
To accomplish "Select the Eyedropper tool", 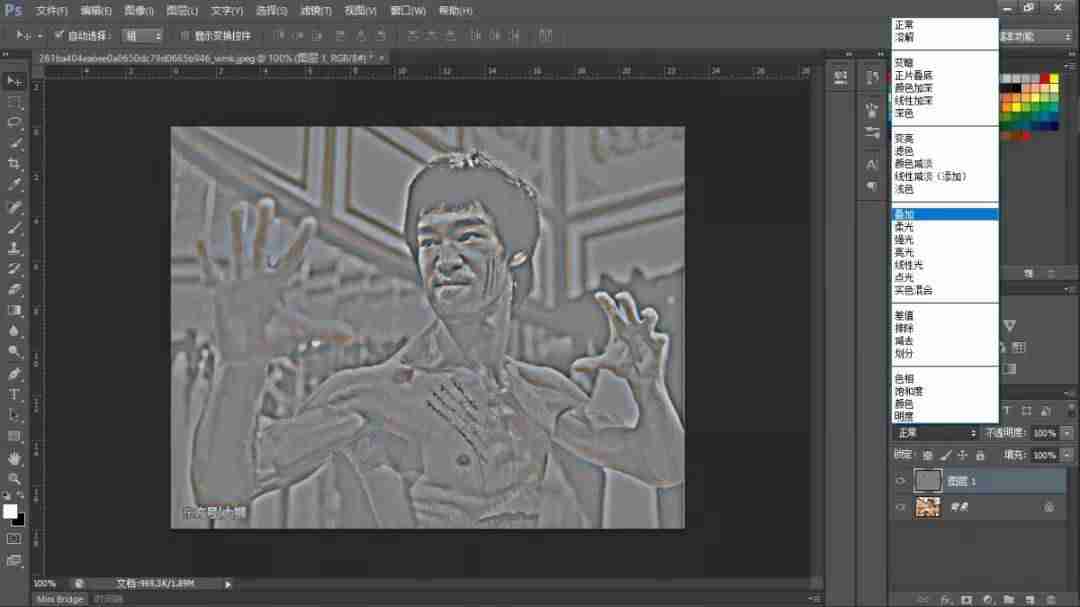I will (14, 185).
